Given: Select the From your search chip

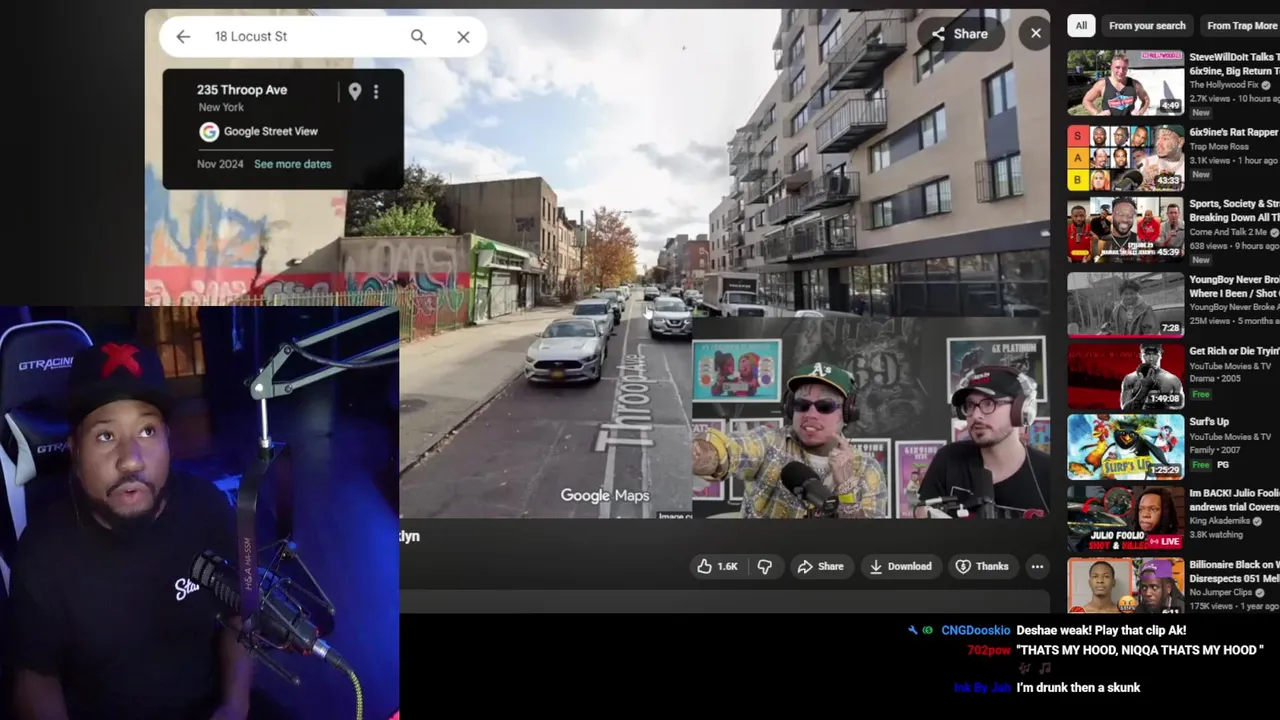Looking at the screenshot, I should tap(1147, 26).
